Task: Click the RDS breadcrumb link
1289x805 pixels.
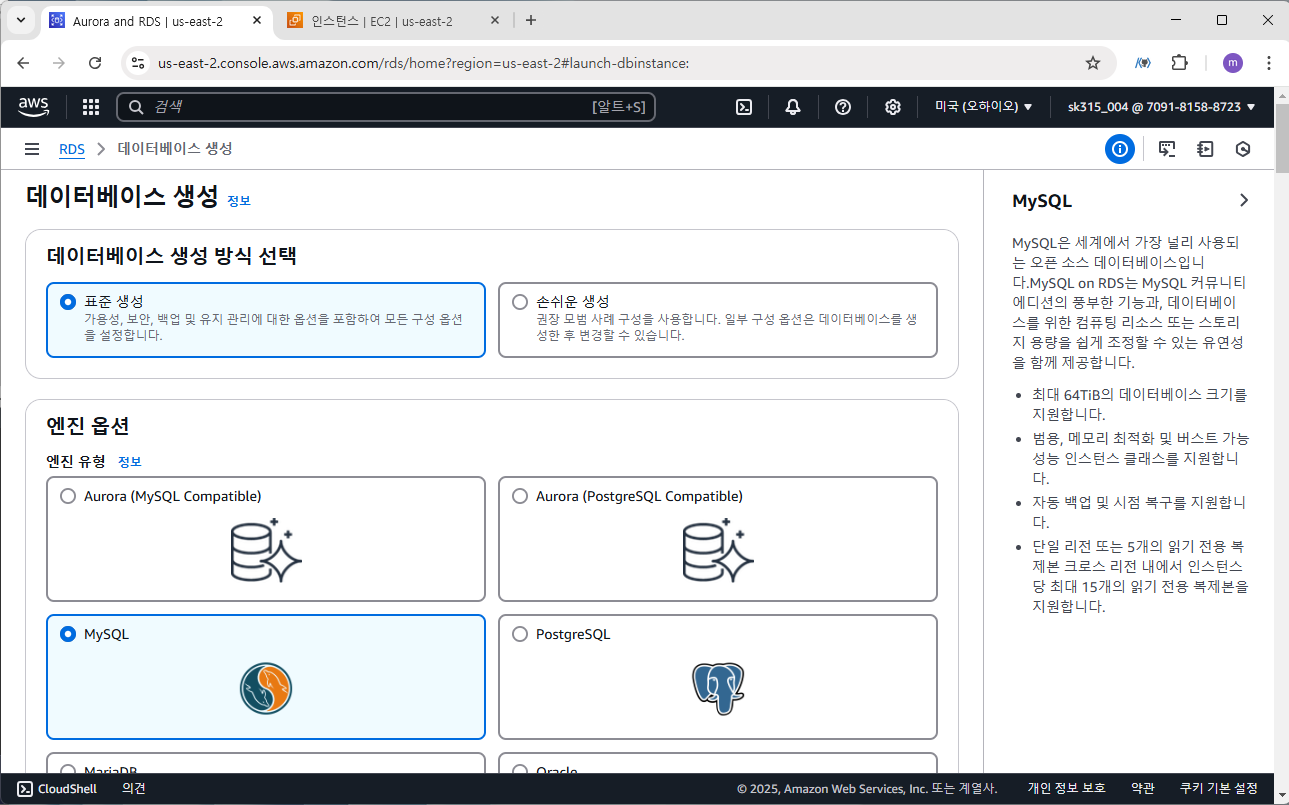Action: [x=72, y=149]
